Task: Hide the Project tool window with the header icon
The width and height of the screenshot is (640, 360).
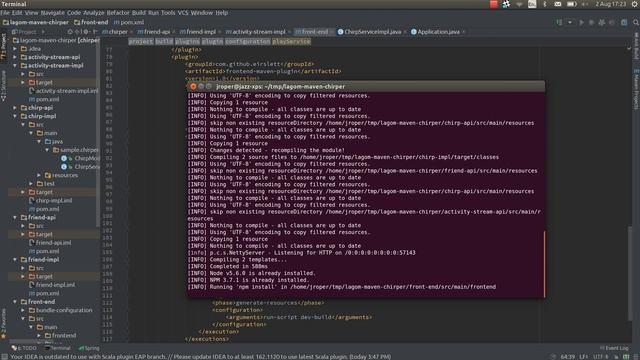Action: click(x=94, y=31)
